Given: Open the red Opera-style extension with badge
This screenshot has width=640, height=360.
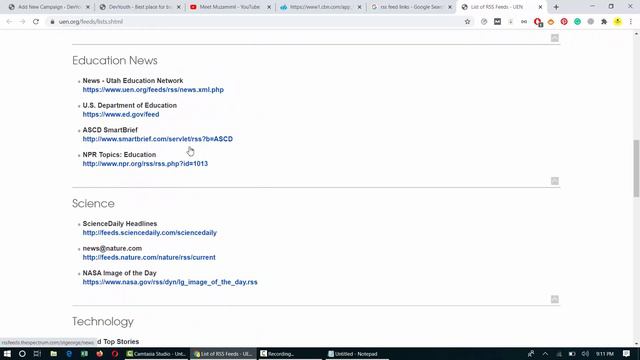Looking at the screenshot, I should (538, 22).
